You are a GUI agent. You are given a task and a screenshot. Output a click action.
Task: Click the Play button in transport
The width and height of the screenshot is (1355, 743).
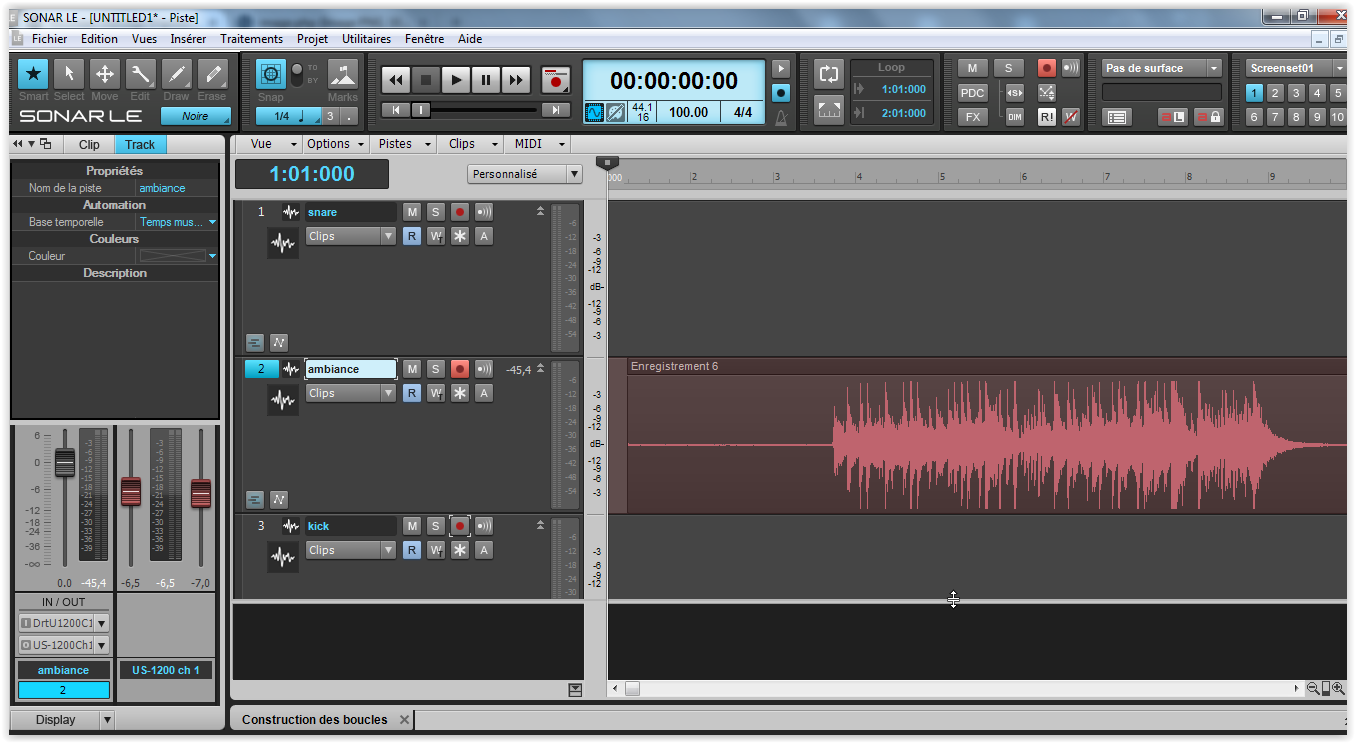pos(455,80)
